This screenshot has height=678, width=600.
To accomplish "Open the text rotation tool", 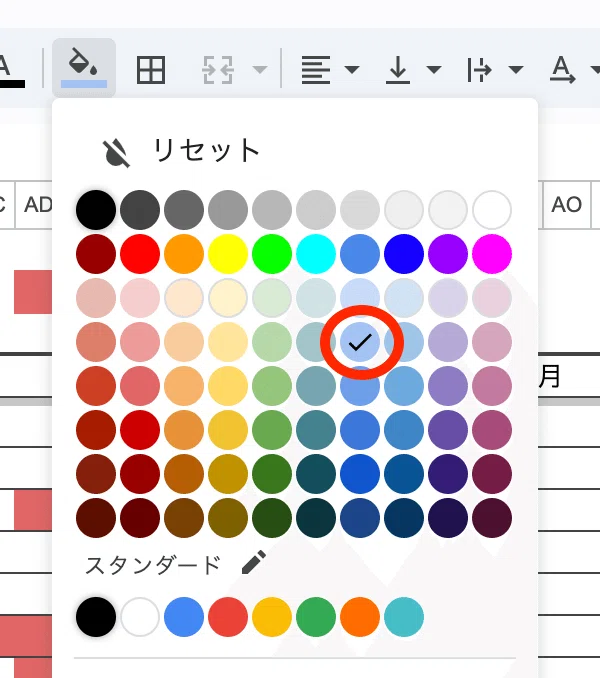I will click(562, 70).
